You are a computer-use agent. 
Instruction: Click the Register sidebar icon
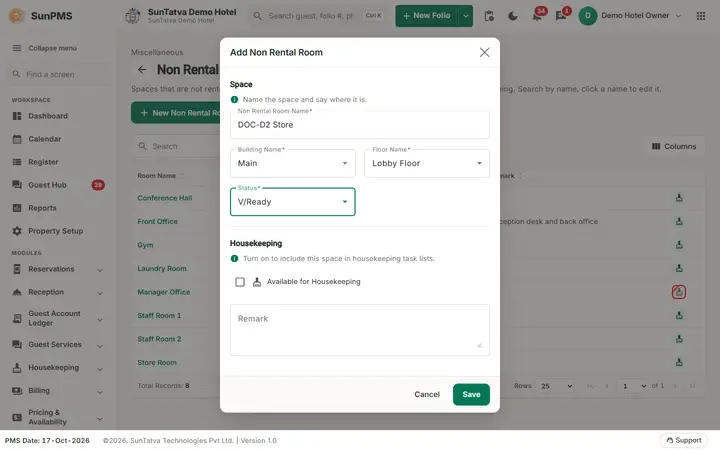[x=17, y=162]
